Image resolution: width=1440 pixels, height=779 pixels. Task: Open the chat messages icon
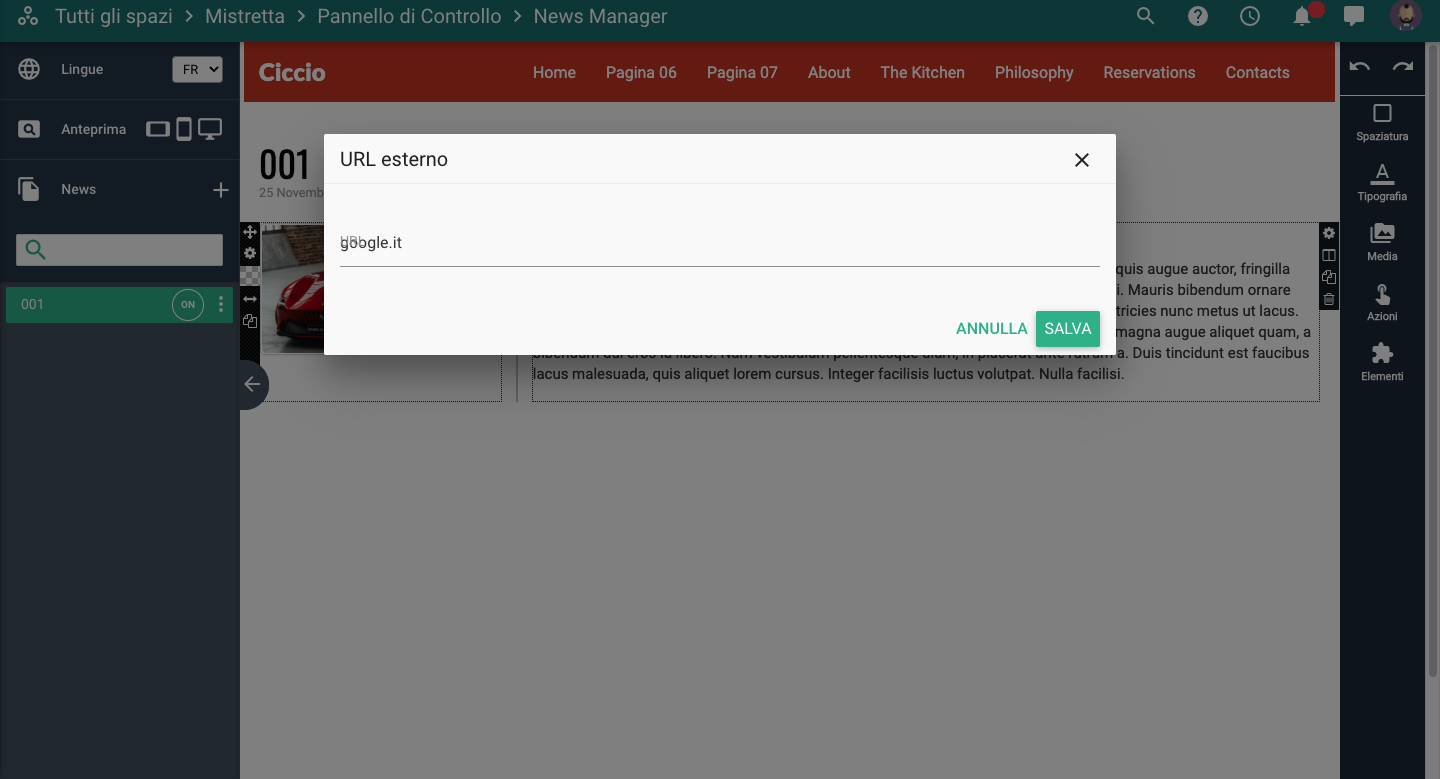(x=1354, y=16)
